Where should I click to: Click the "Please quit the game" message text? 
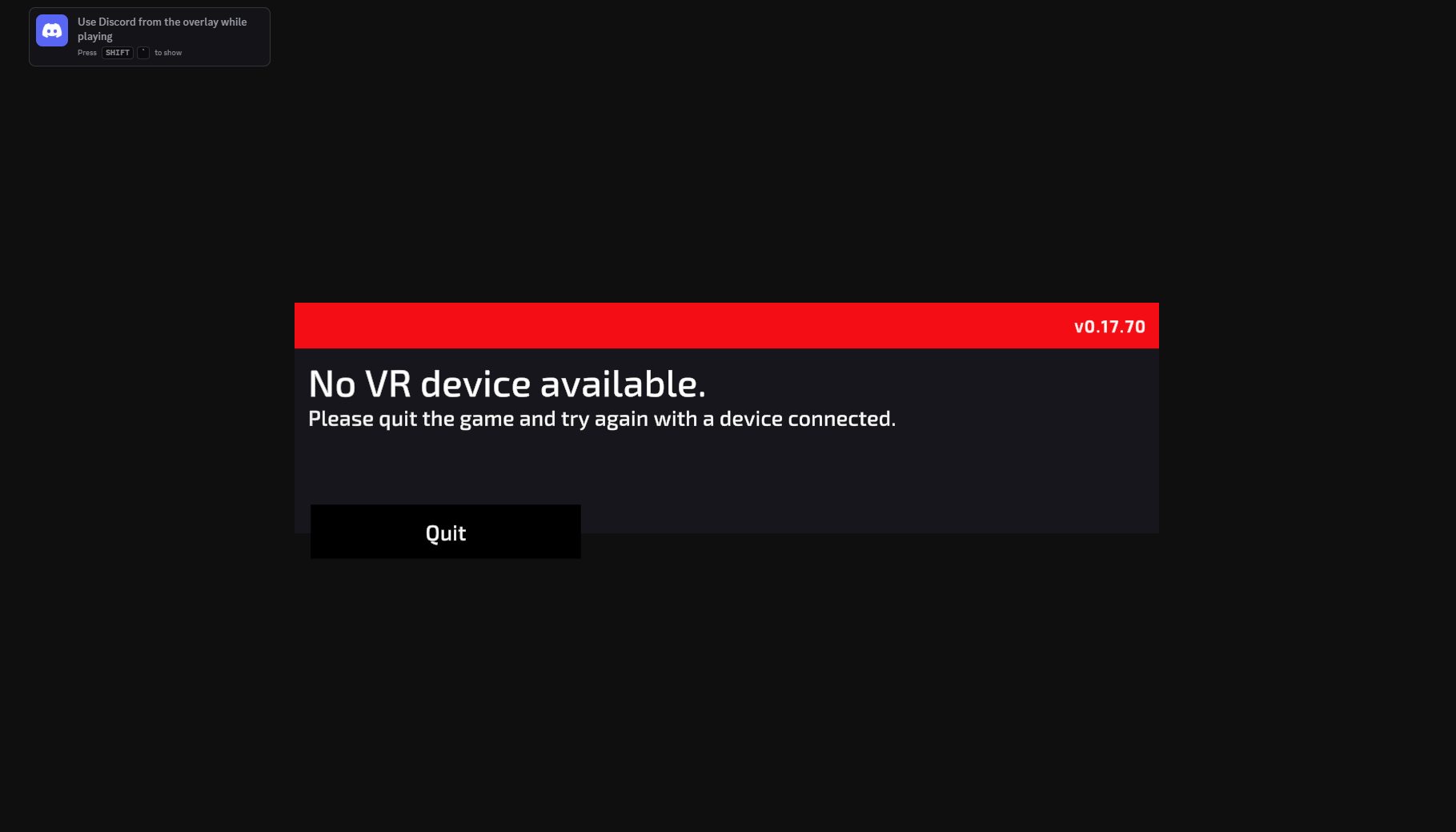[602, 419]
